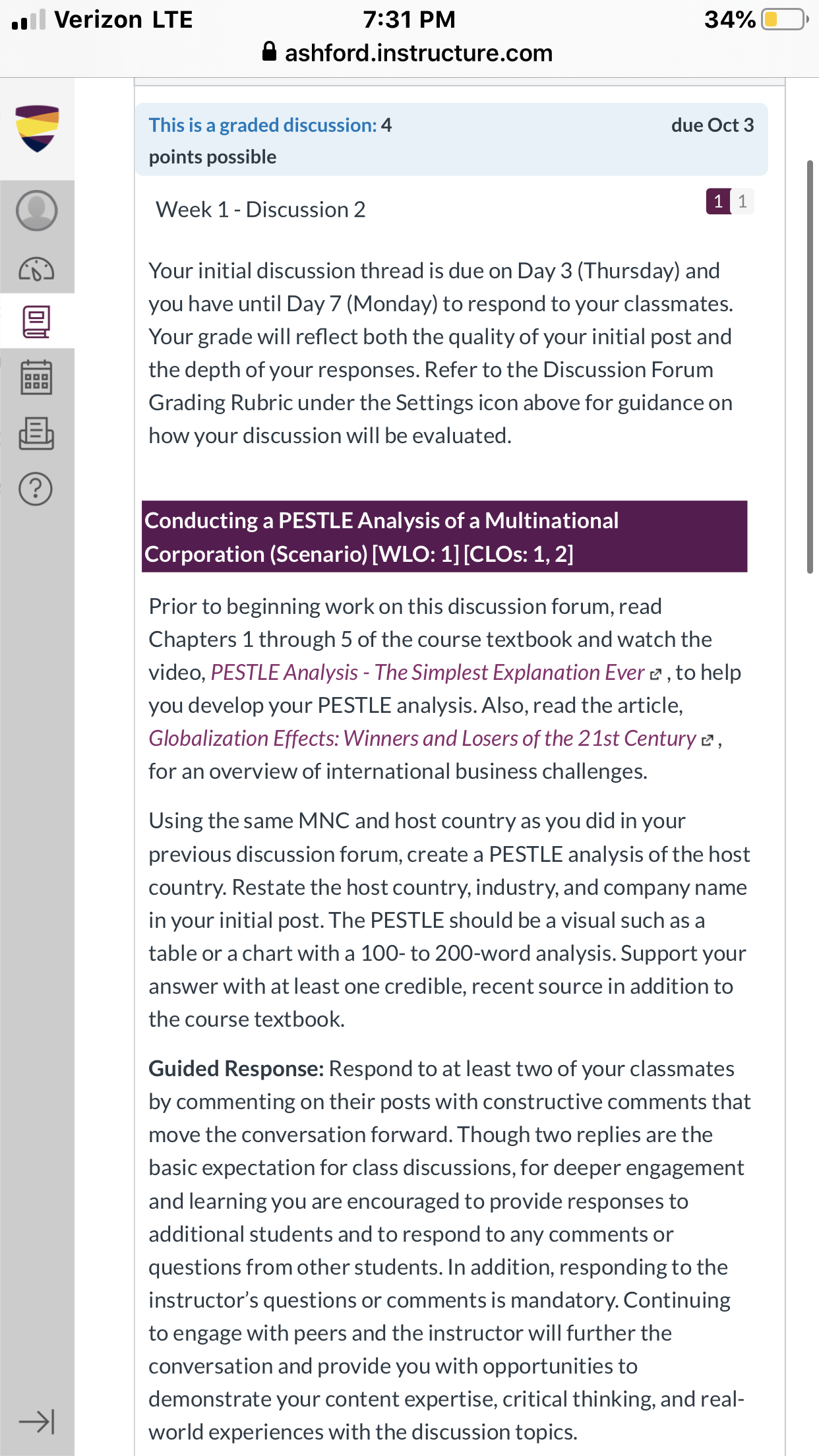Click the purple PESTLE Analysis heading banner
819x1456 pixels.
point(444,537)
